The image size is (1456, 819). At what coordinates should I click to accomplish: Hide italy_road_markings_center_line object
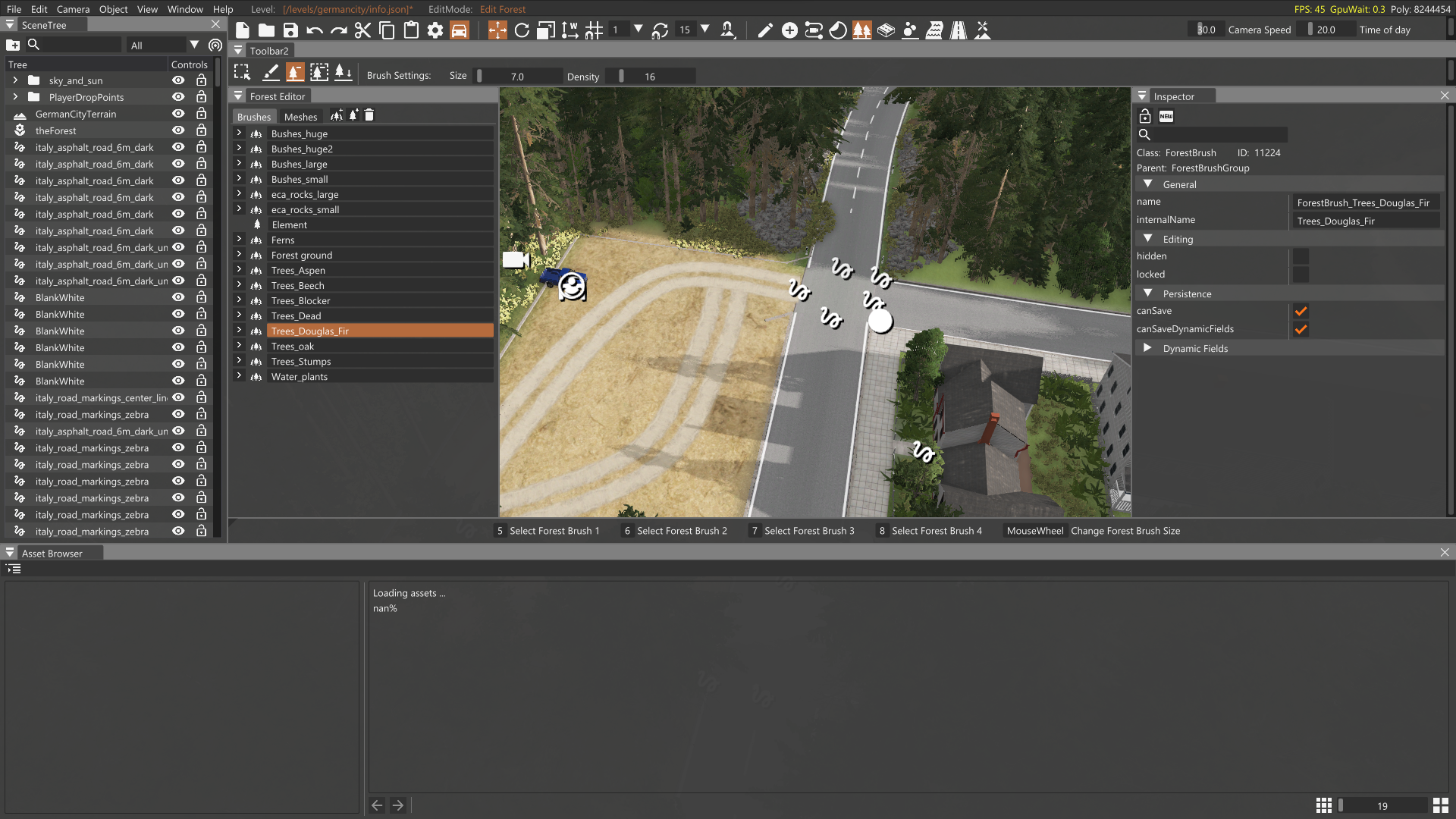[x=178, y=397]
